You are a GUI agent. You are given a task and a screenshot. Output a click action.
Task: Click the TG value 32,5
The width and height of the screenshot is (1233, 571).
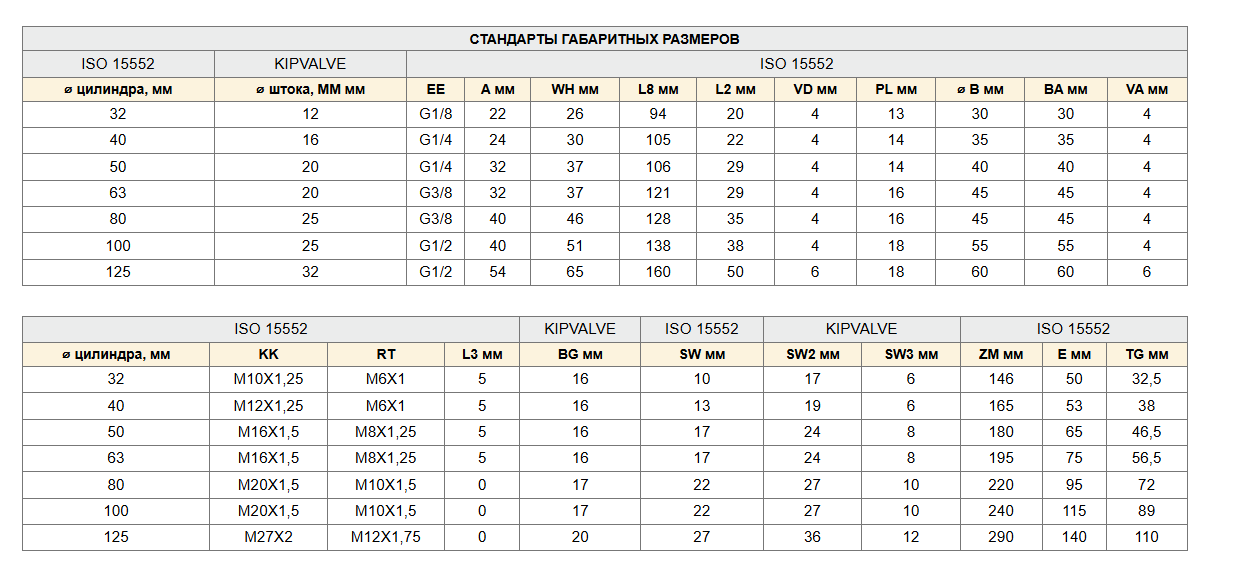(x=1147, y=379)
